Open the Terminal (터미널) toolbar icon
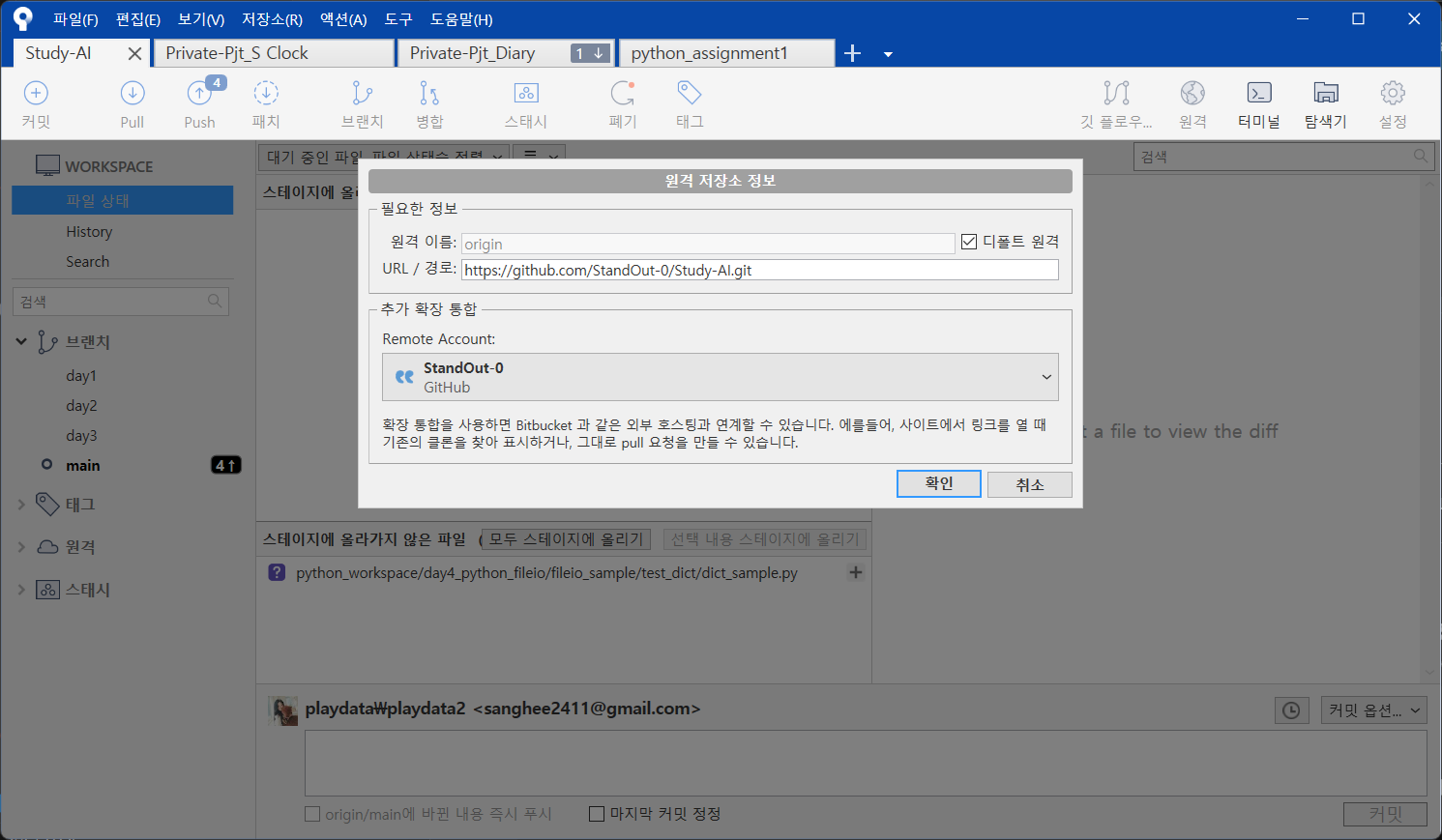The image size is (1442, 840). click(x=1259, y=103)
